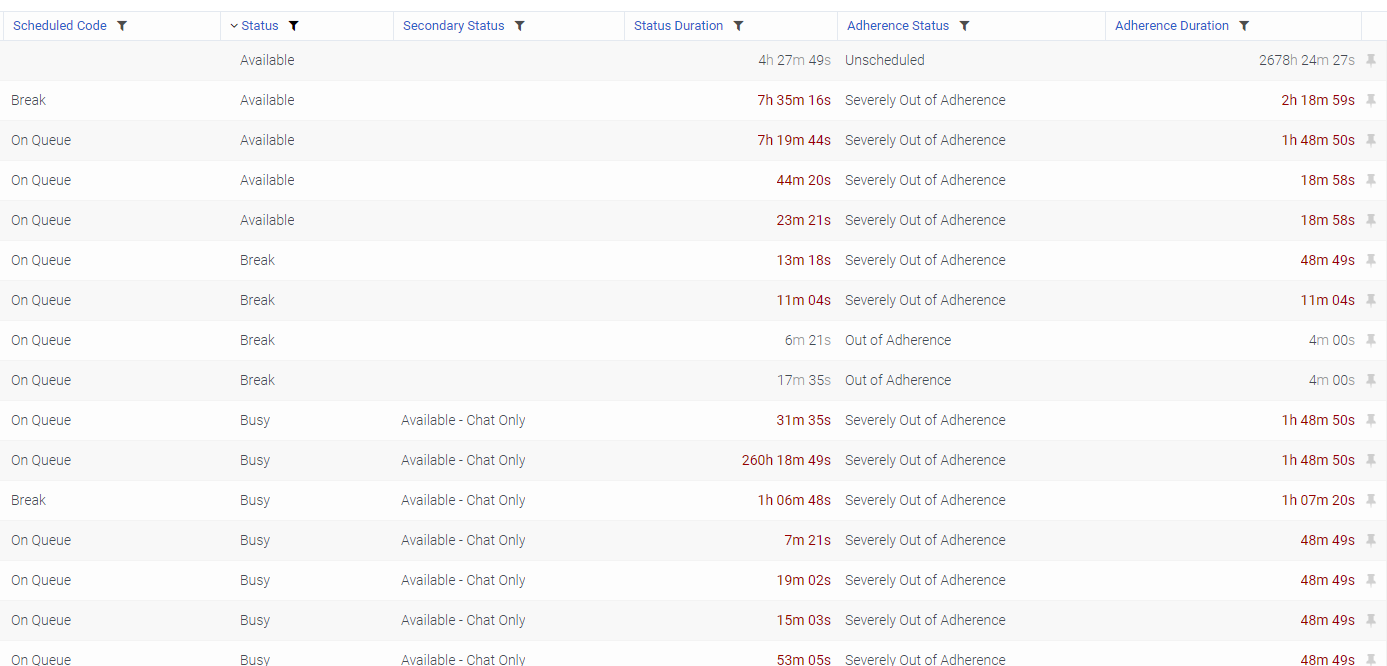Pin the row with 2h 18m 59s adherence
The width and height of the screenshot is (1387, 666).
(1371, 100)
